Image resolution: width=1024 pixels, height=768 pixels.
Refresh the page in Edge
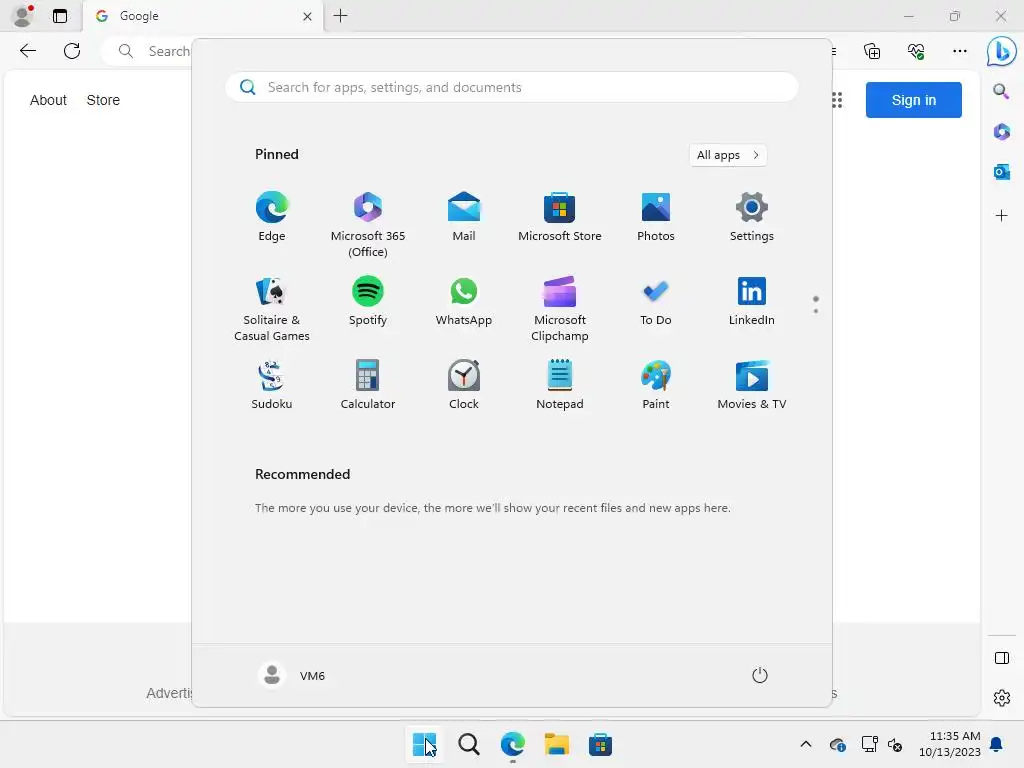tap(72, 51)
